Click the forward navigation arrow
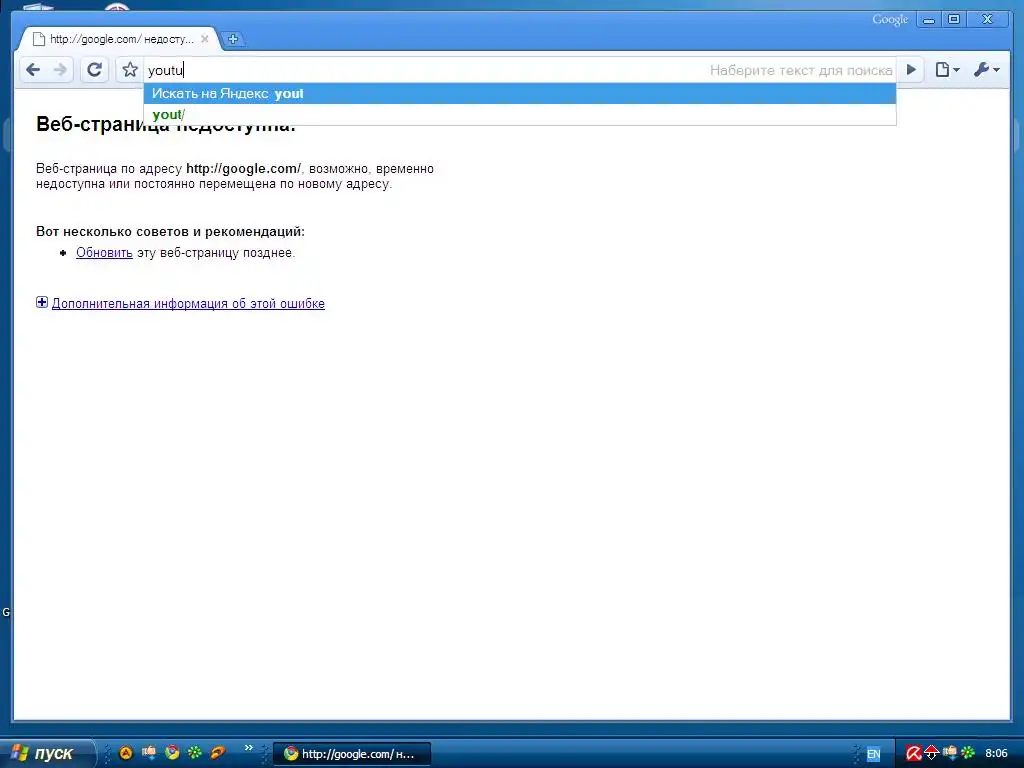Image resolution: width=1024 pixels, height=768 pixels. coord(60,69)
